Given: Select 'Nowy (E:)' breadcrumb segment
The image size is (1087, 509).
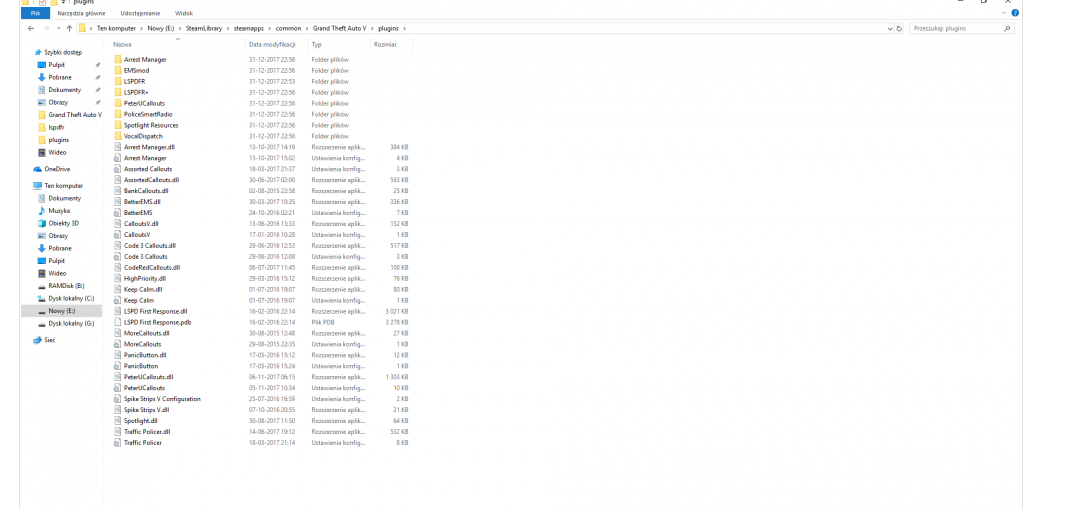Looking at the screenshot, I should (159, 28).
